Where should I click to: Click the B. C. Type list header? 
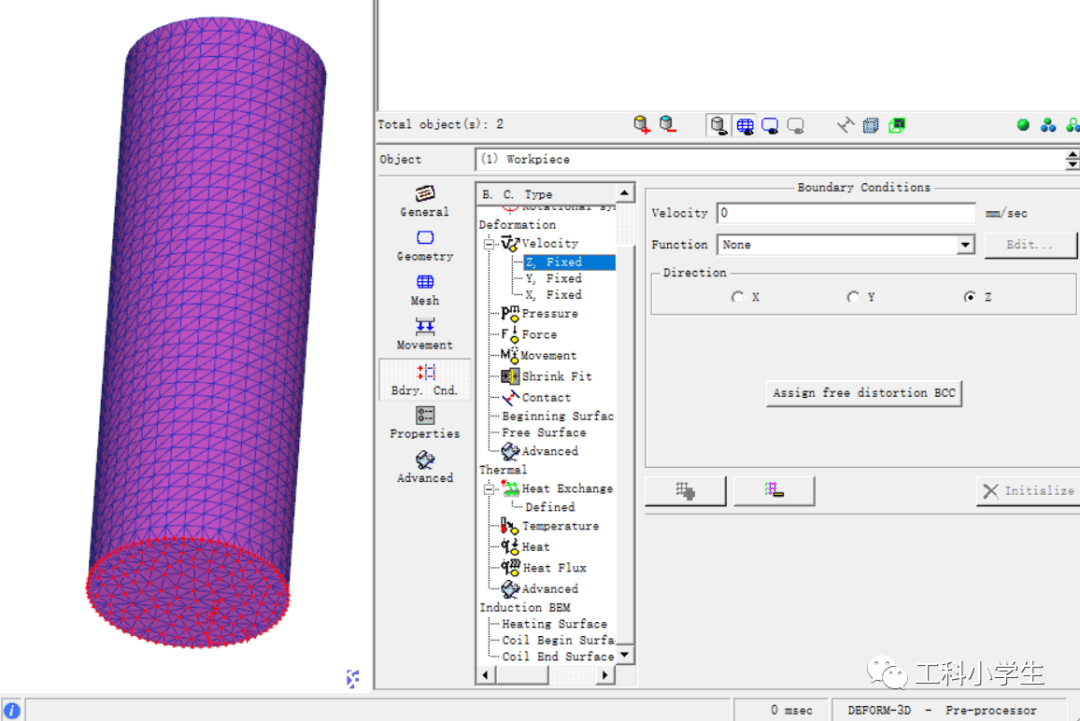point(546,194)
